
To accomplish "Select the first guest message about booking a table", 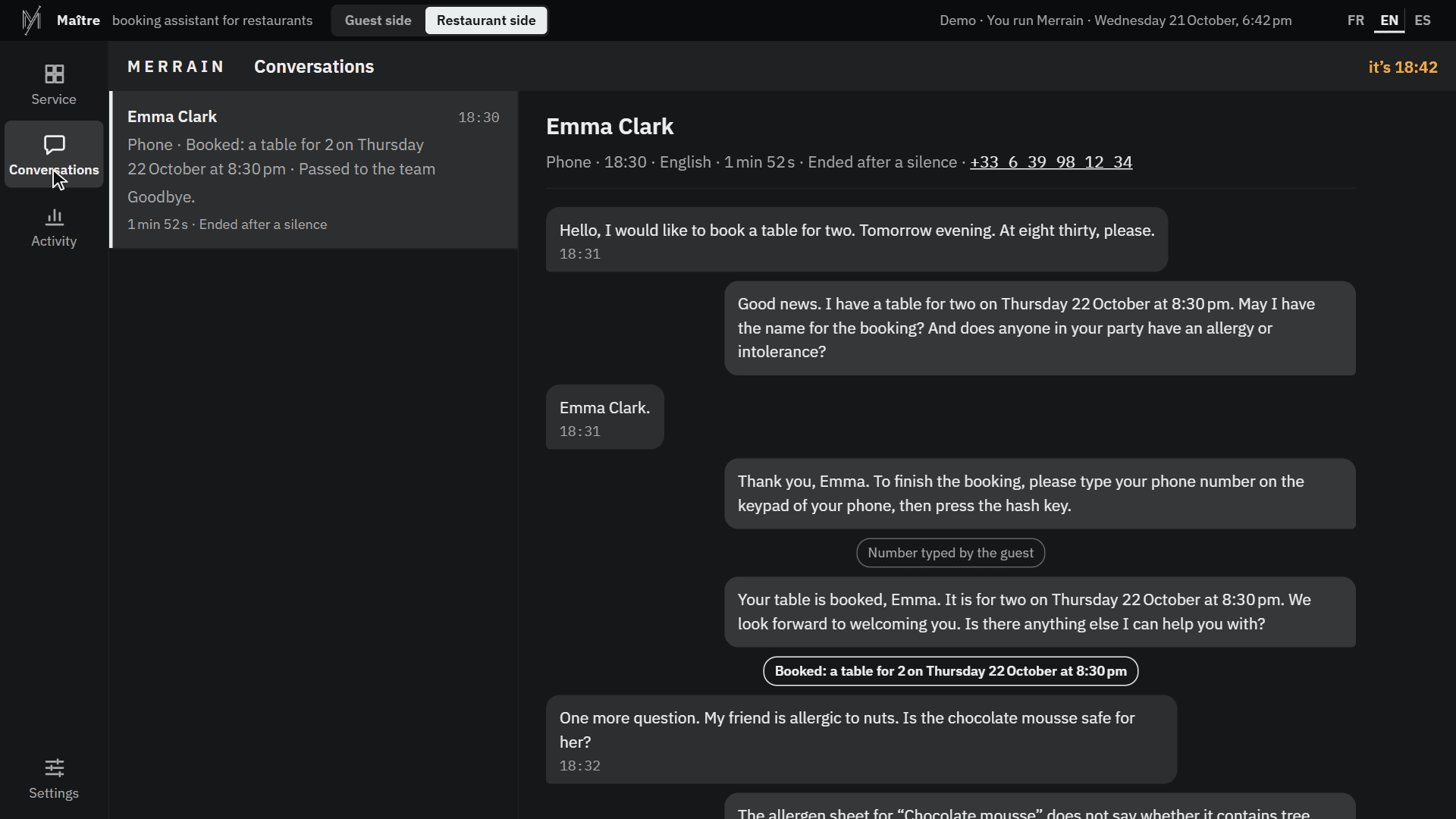I will [x=857, y=240].
